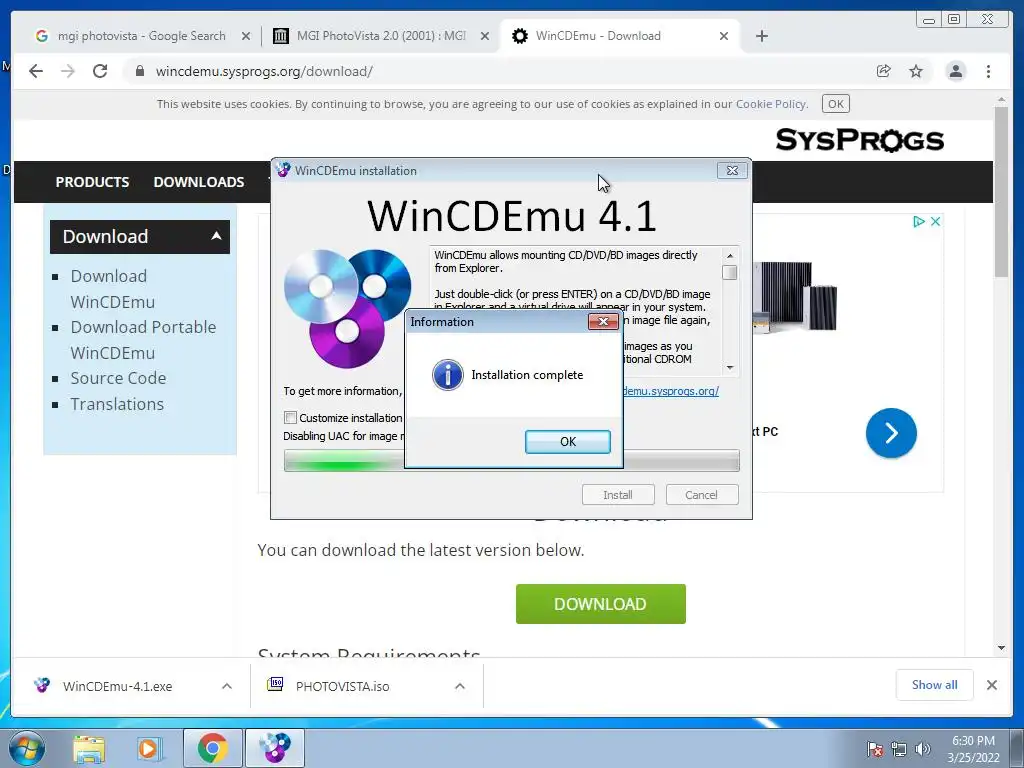
Task: Open a new browser tab
Action: tap(761, 36)
